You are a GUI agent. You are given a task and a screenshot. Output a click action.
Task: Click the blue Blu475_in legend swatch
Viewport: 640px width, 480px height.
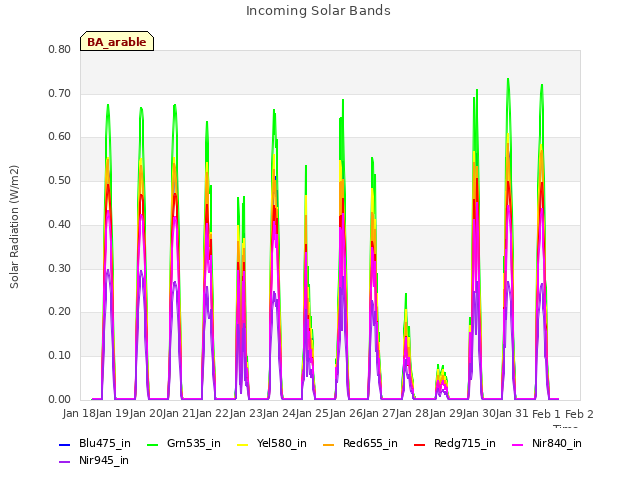(x=64, y=444)
